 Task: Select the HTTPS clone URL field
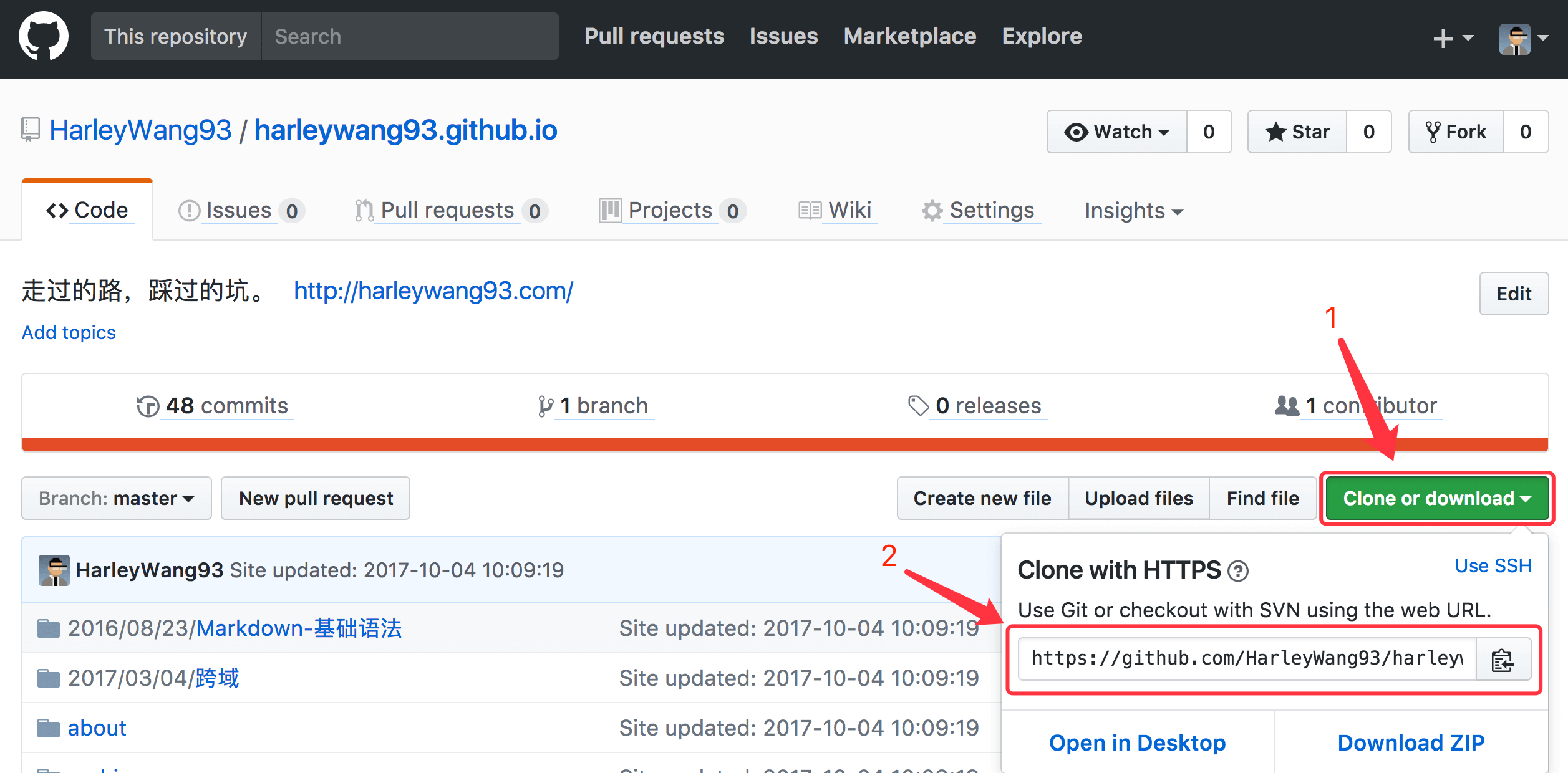[1247, 659]
